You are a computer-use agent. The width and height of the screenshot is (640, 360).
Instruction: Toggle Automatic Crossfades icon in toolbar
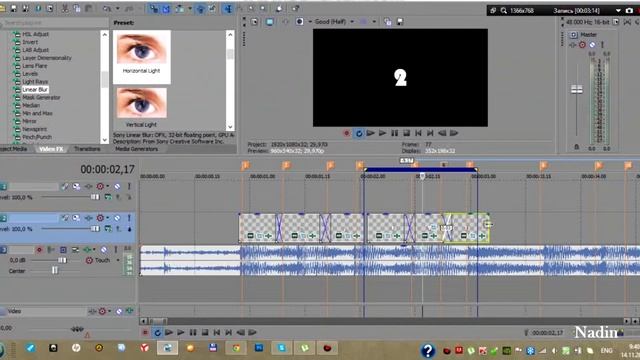pos(166,9)
